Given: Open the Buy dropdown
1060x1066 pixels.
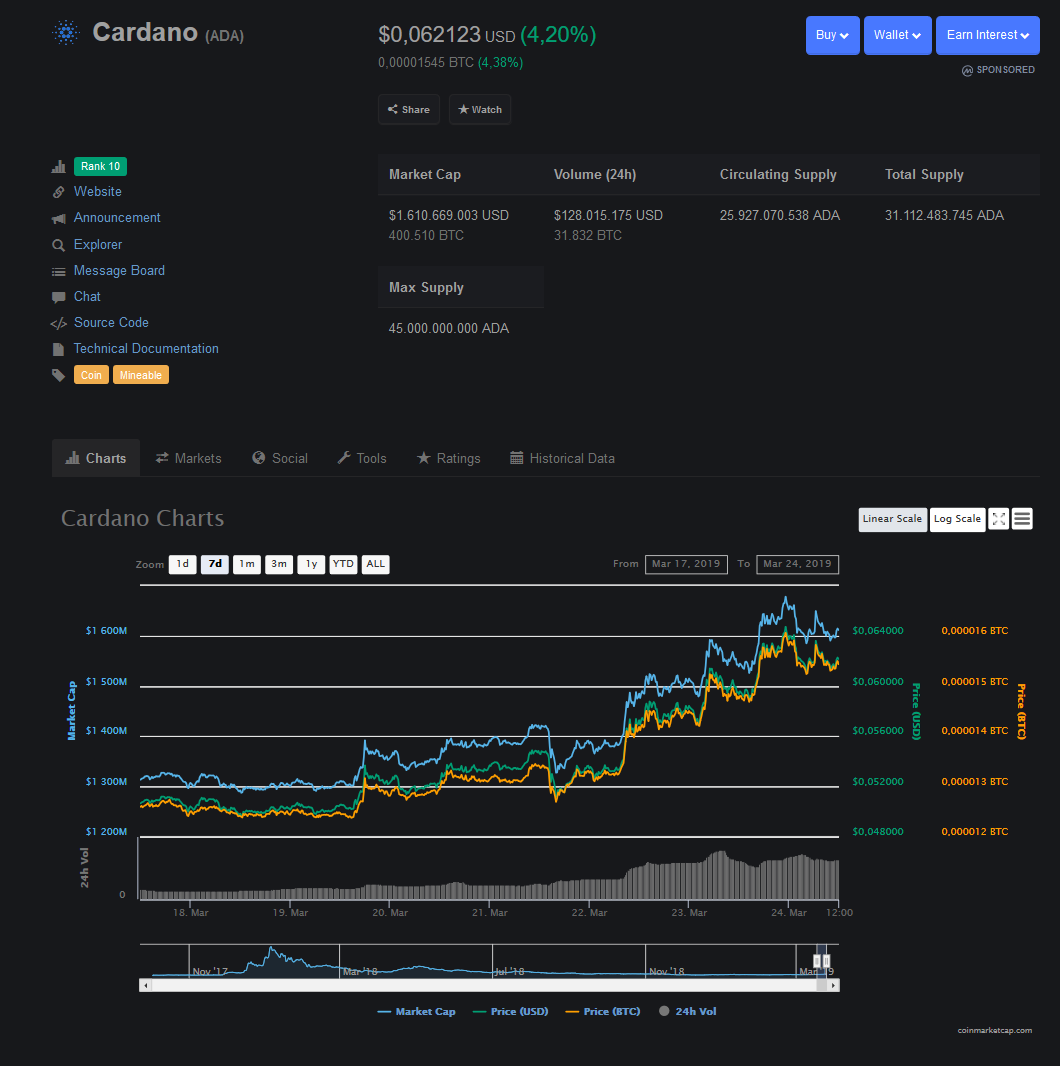Looking at the screenshot, I should [x=832, y=35].
